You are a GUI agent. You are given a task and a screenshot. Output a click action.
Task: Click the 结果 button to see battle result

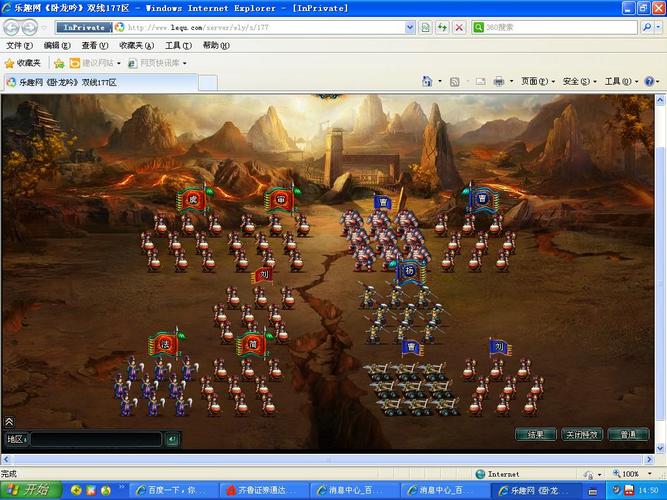[535, 435]
